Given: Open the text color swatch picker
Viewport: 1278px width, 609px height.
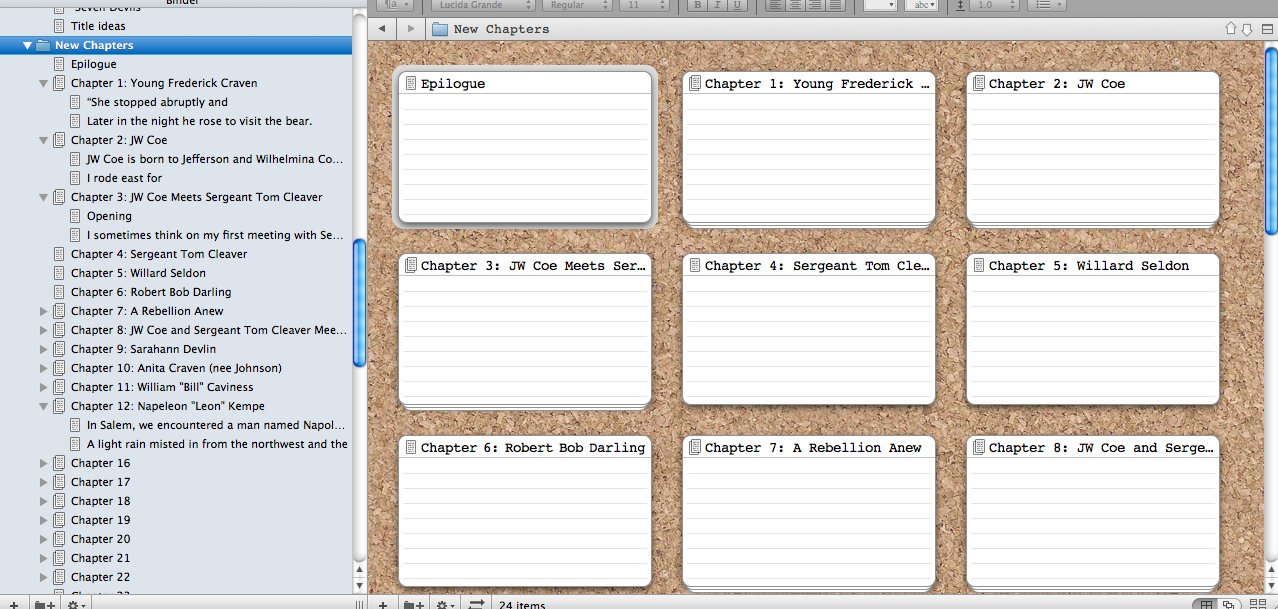Looking at the screenshot, I should [879, 5].
